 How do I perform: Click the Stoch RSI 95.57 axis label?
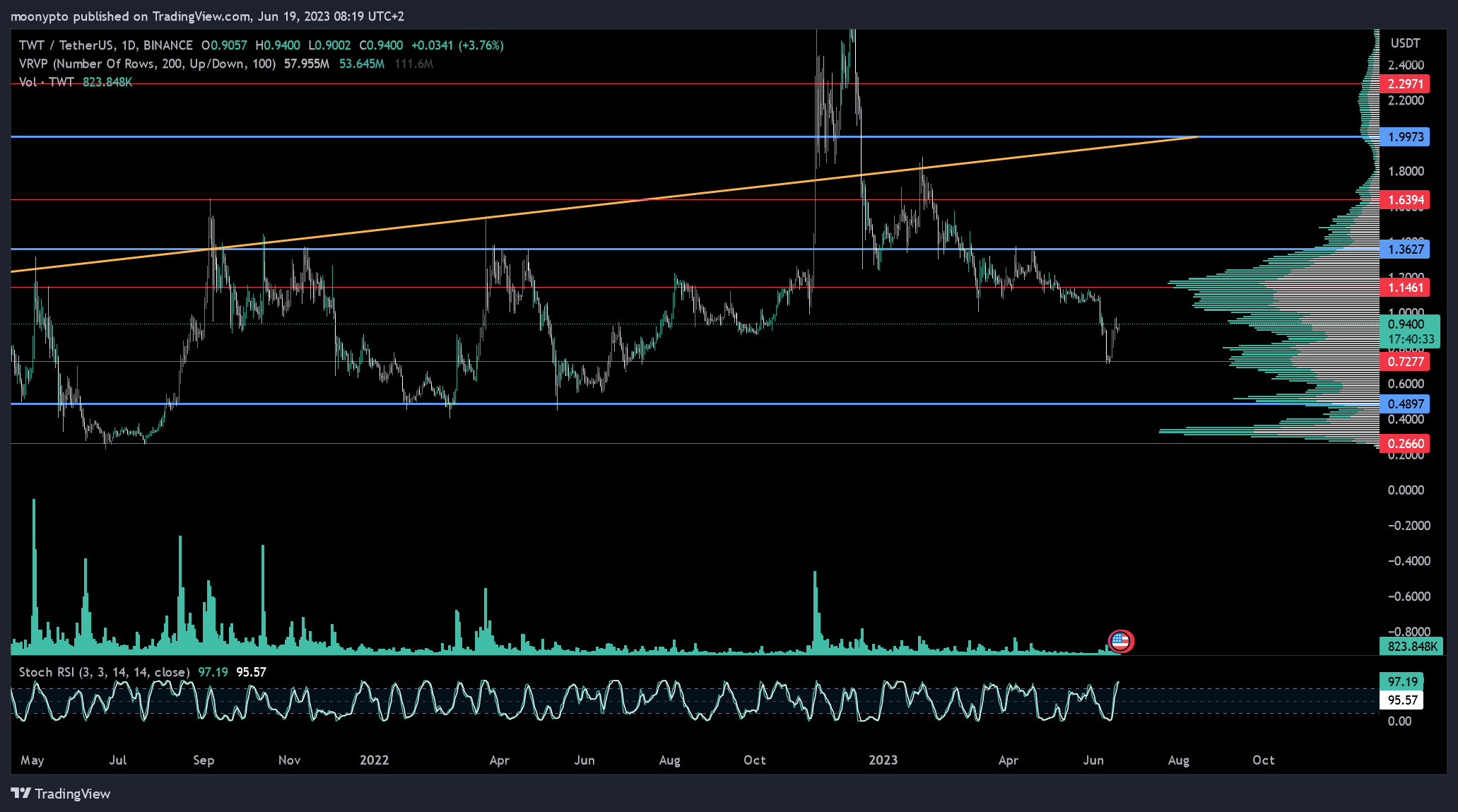(x=1401, y=700)
